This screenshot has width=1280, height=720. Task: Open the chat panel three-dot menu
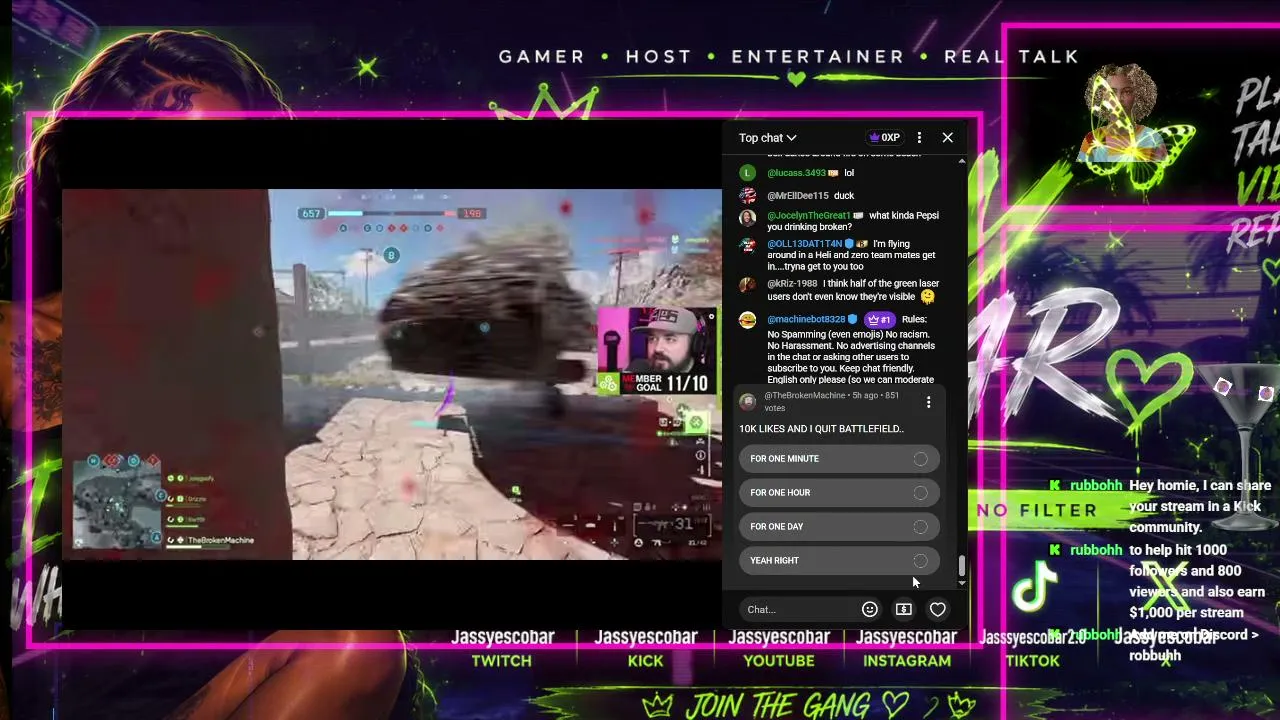919,138
